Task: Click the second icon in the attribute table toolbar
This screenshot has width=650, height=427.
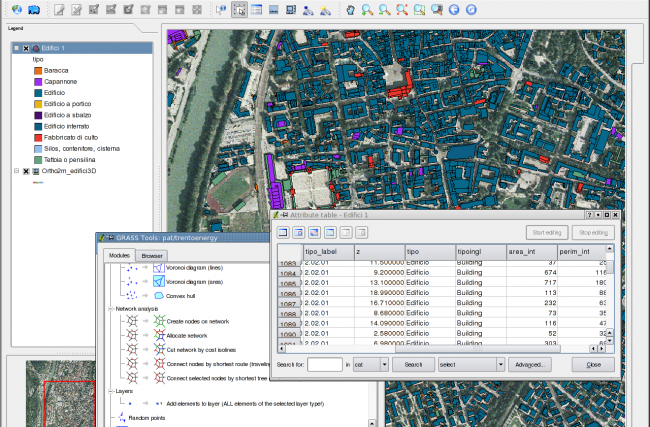Action: (x=298, y=233)
